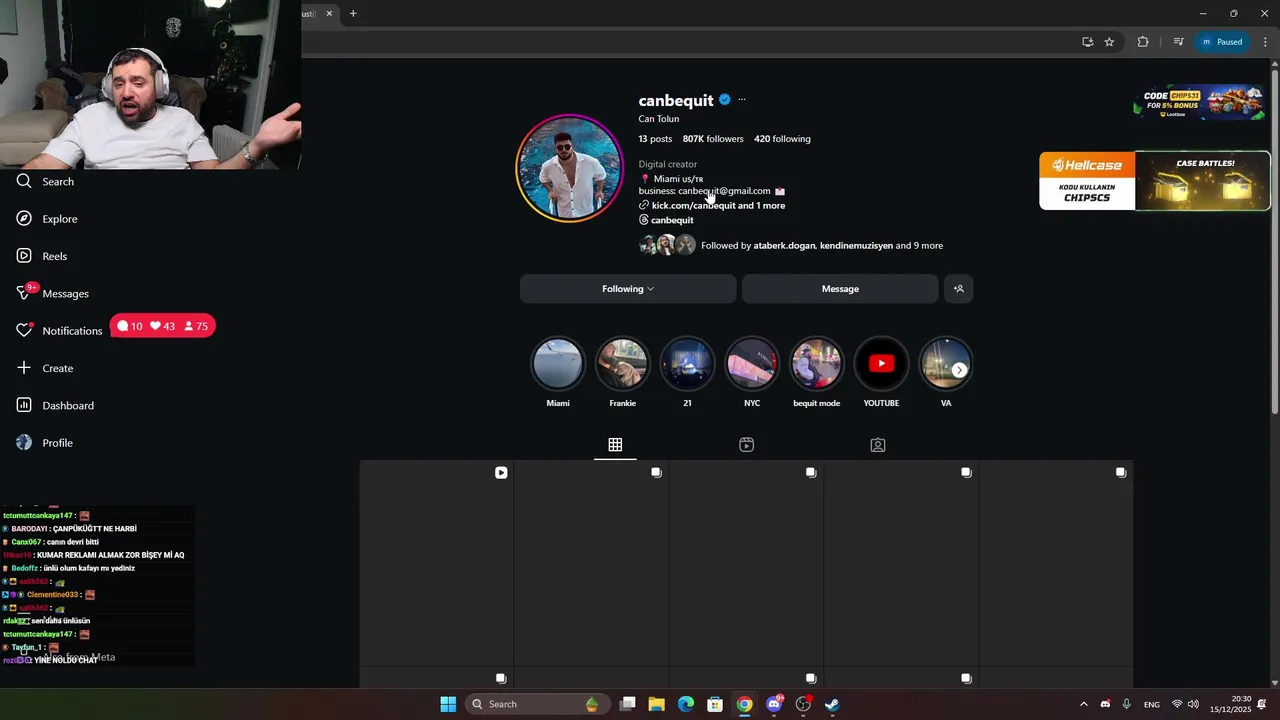Screen dimensions: 1280x720
Task: Bookmark this page with star icon
Action: pyautogui.click(x=1109, y=42)
